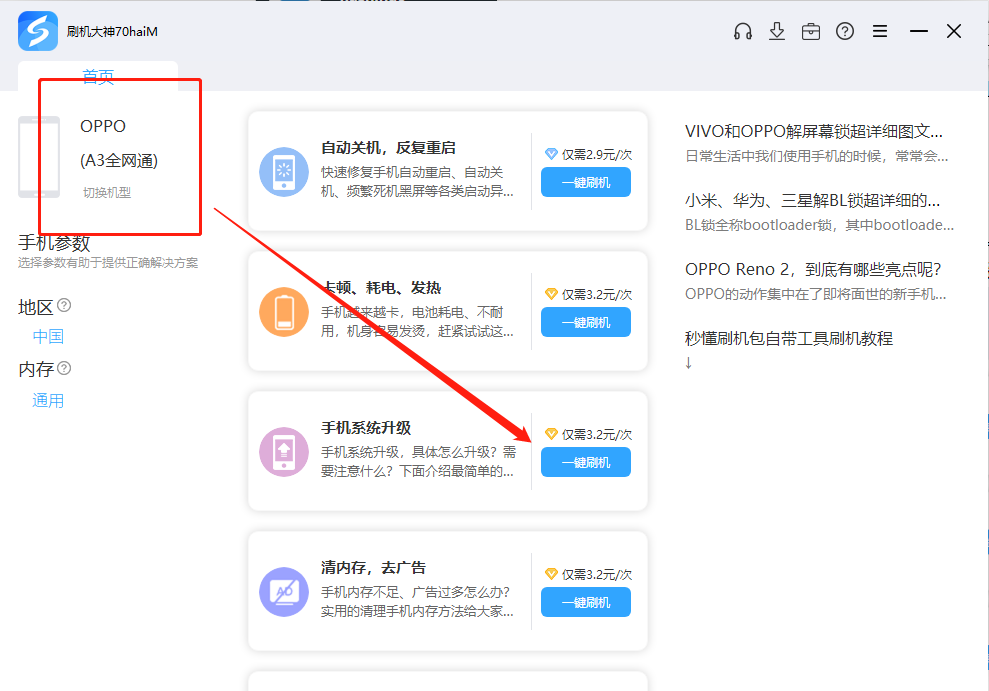The width and height of the screenshot is (989, 691).
Task: Click description OPPO的动作集中在了即将面世的新手机
Action: point(816,294)
